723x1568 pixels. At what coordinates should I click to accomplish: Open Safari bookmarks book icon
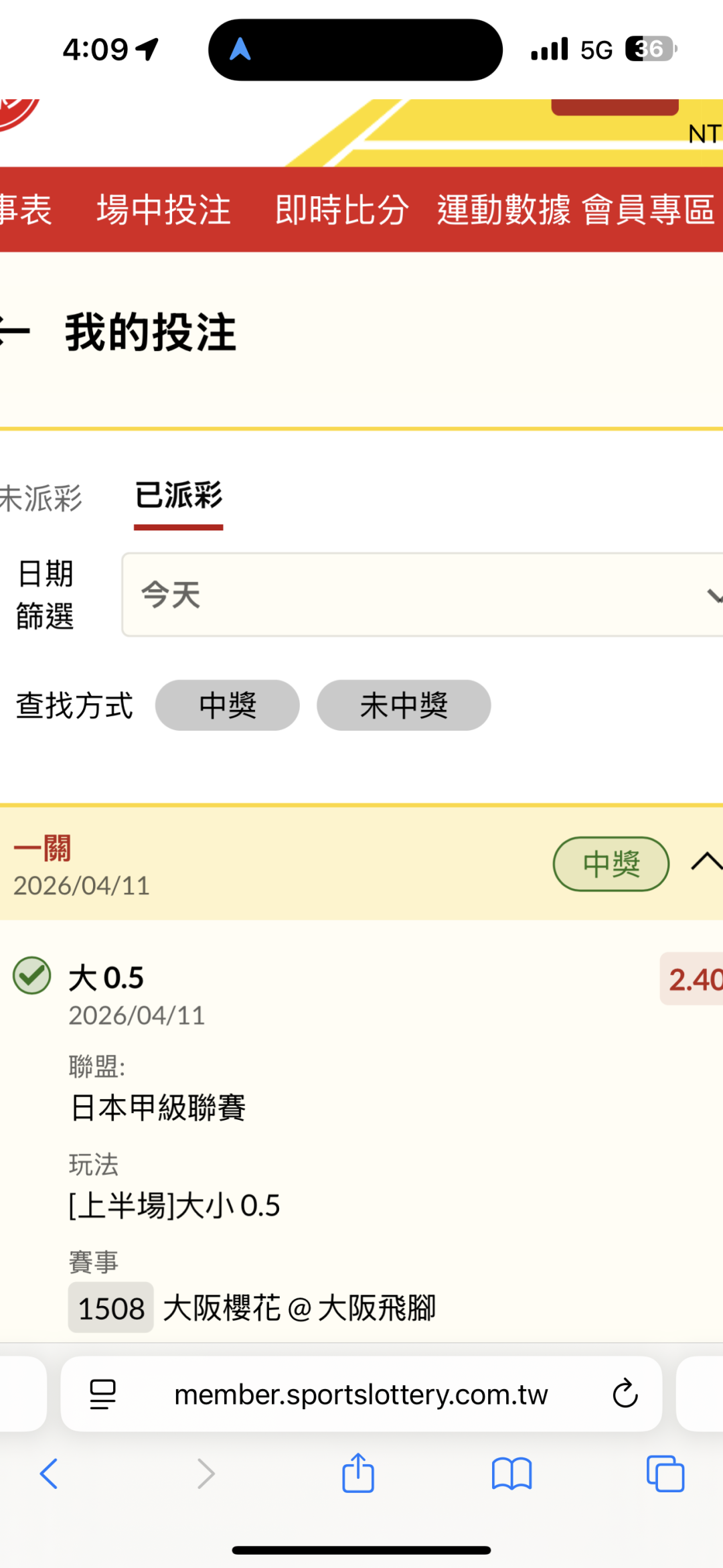point(511,1474)
